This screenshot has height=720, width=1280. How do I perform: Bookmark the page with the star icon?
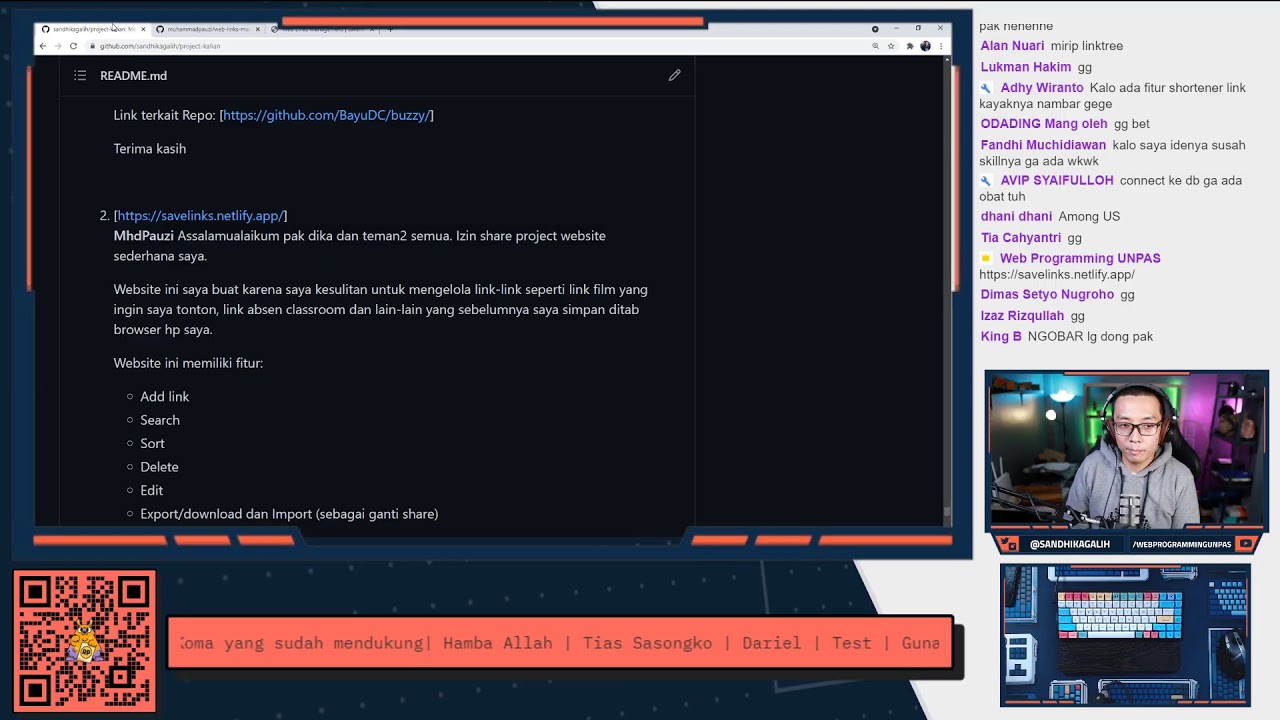point(891,46)
